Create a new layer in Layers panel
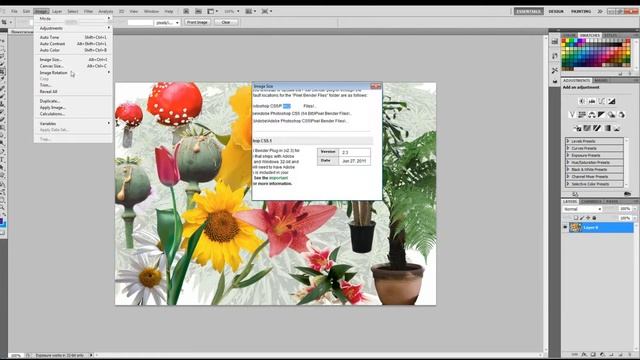Screen dimensions: 640x360 (x=620, y=355)
